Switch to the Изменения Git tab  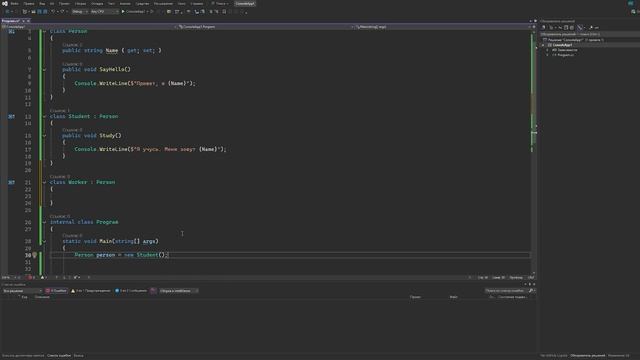(x=619, y=356)
